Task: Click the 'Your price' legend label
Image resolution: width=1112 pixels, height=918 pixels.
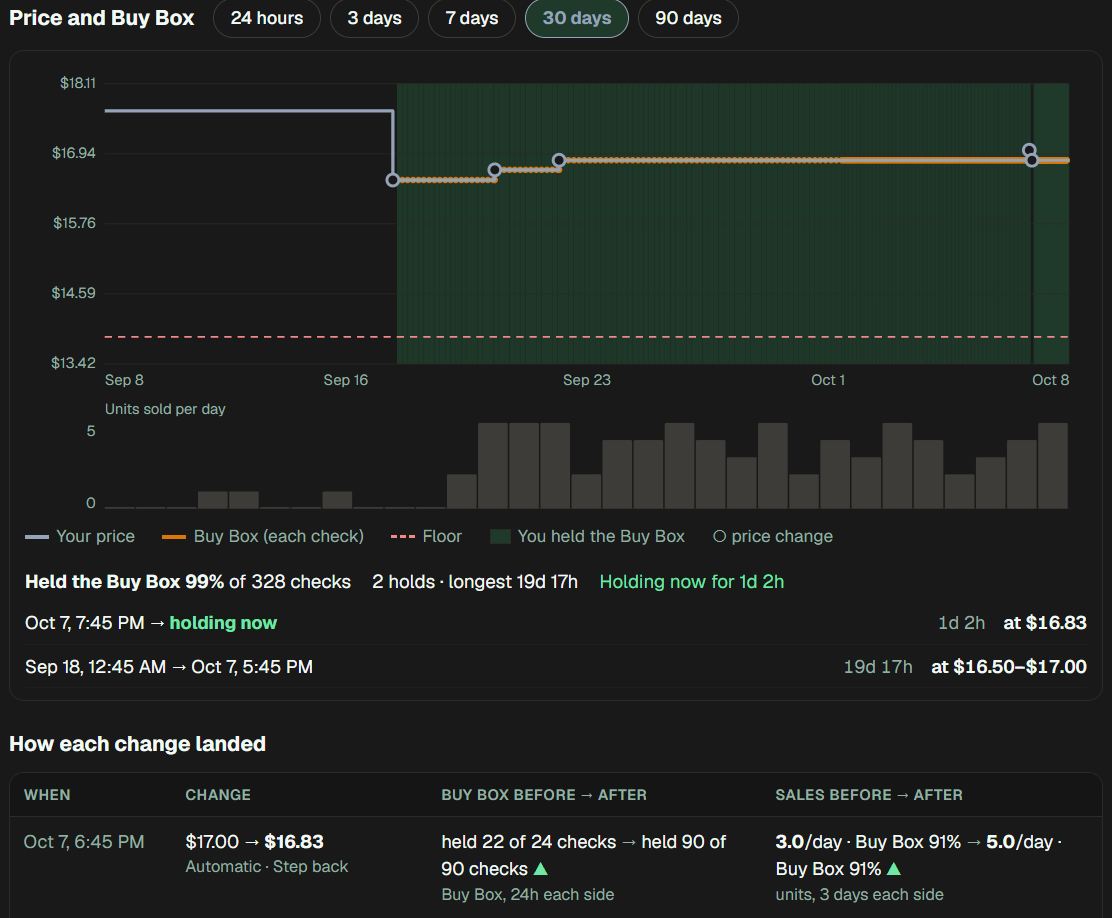Action: 95,536
